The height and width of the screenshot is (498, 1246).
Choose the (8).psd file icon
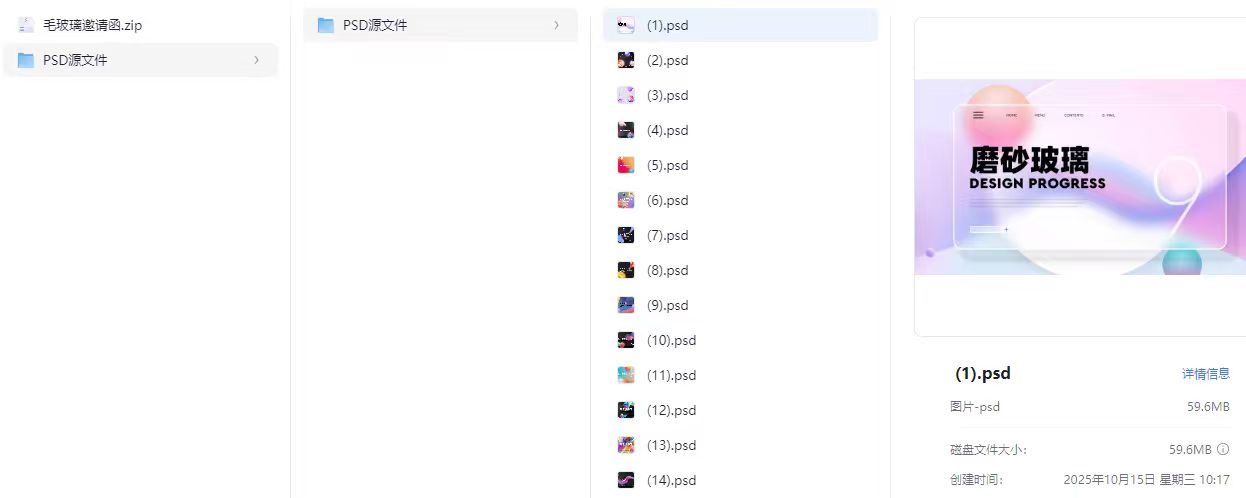[x=626, y=270]
